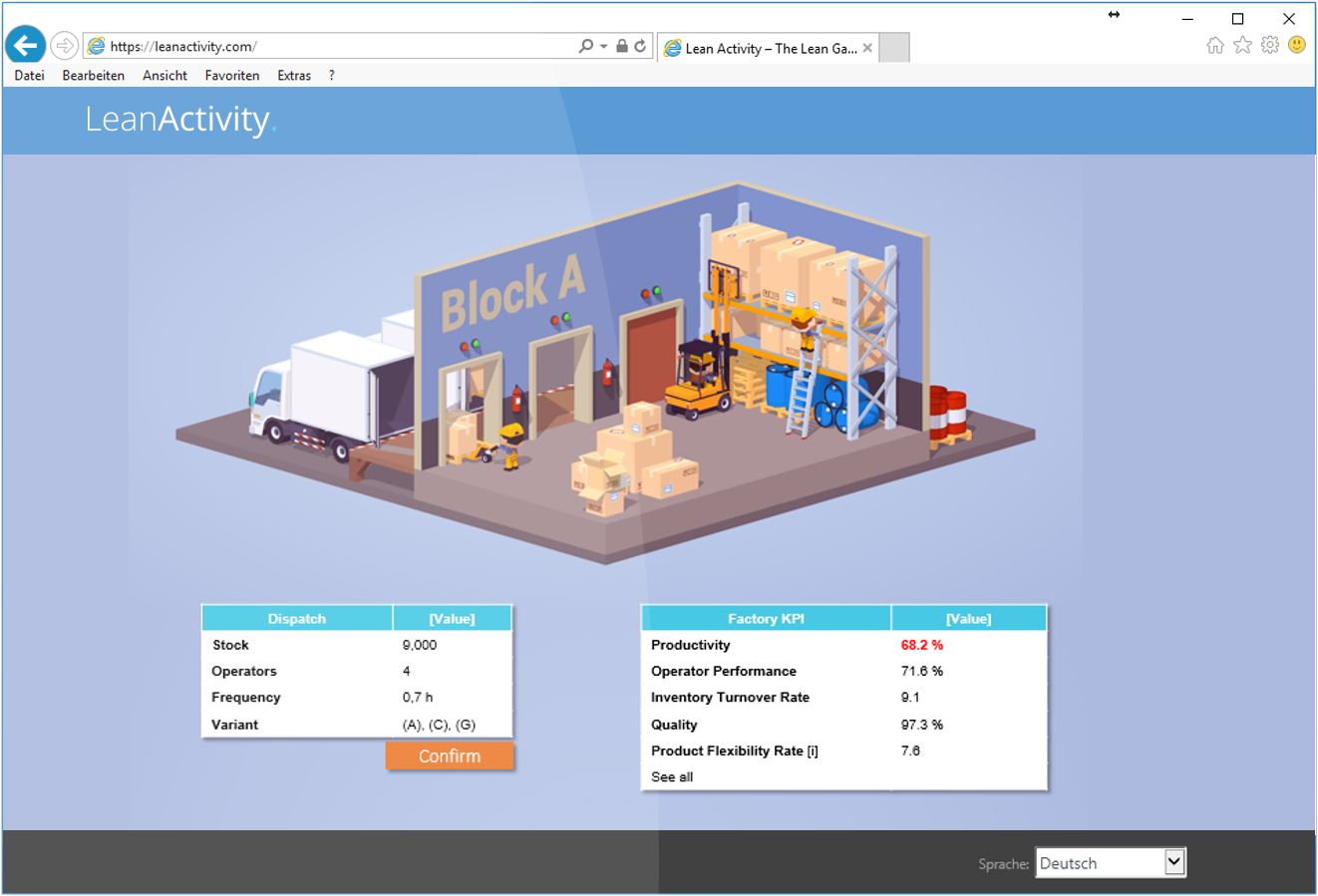Click Product Flexibility Rate [i] info label
1318x896 pixels.
click(735, 750)
